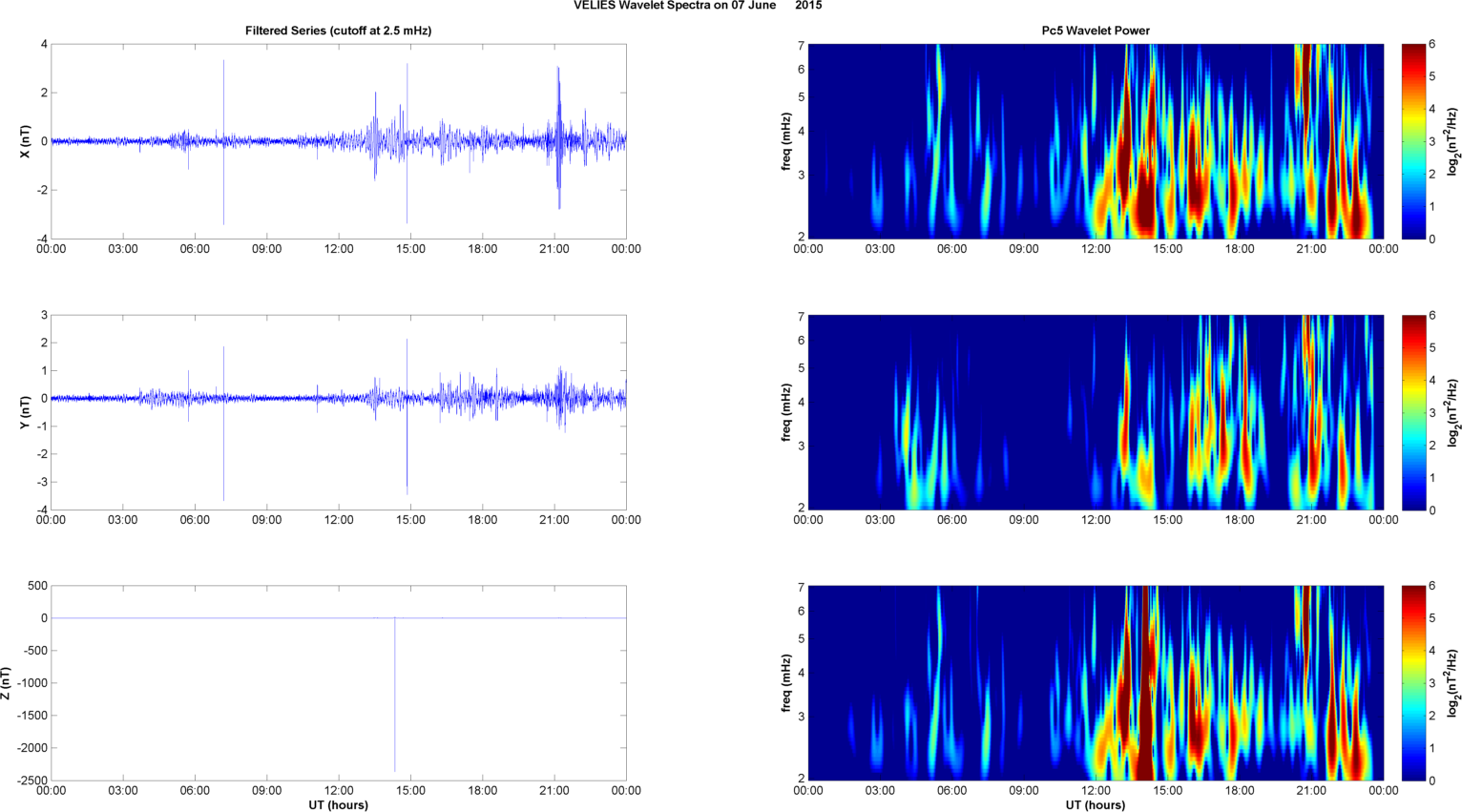Click the "21:00" tick under the top wavelet spectrum
1462x812 pixels.
pyautogui.click(x=1311, y=249)
